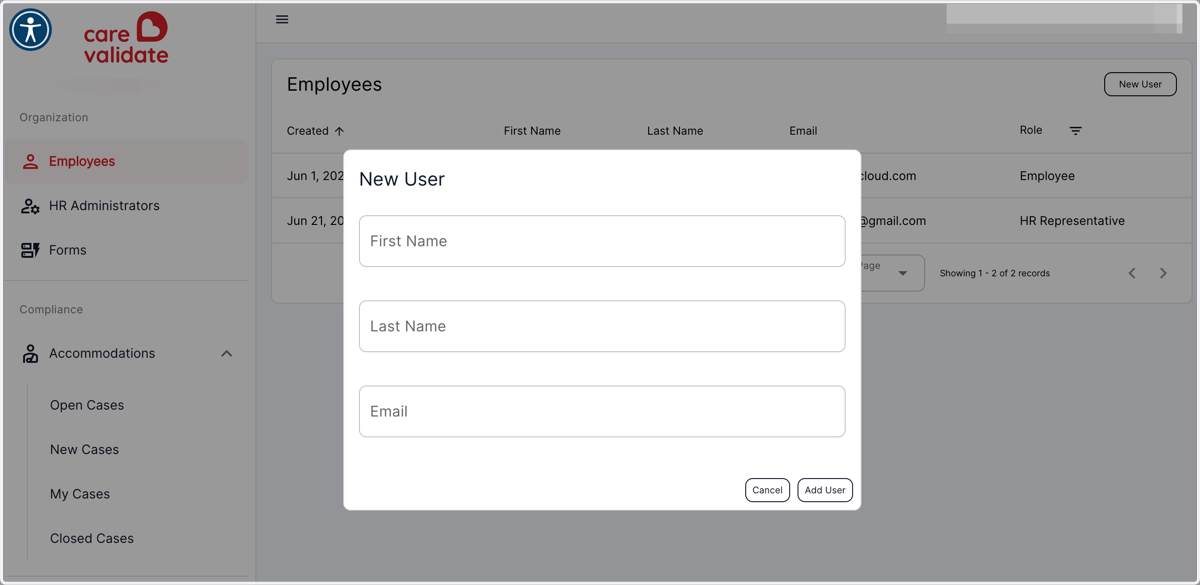Click the gmail.com email cell

click(x=893, y=221)
